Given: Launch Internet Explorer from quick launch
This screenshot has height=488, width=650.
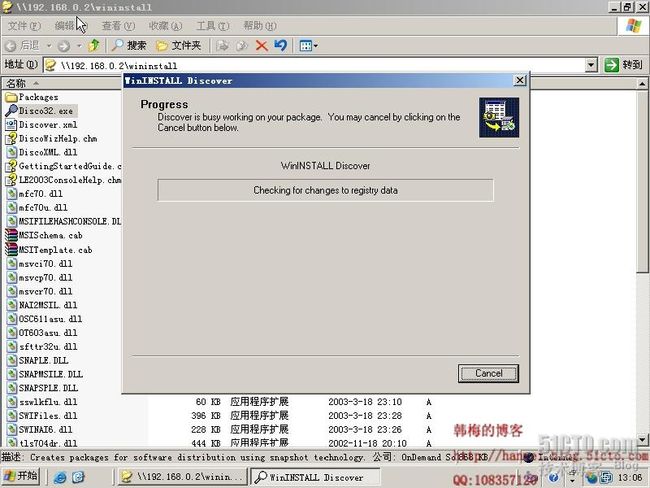Looking at the screenshot, I should [x=60, y=477].
